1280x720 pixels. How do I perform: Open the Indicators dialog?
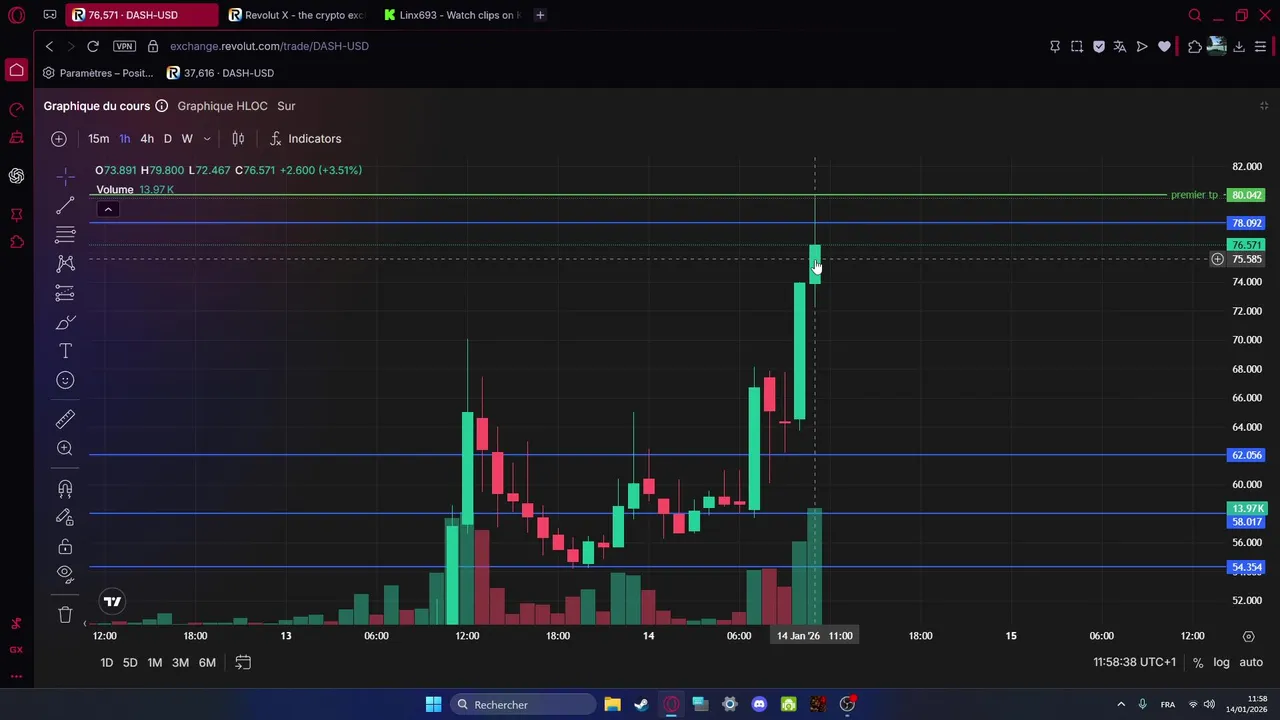pos(305,139)
